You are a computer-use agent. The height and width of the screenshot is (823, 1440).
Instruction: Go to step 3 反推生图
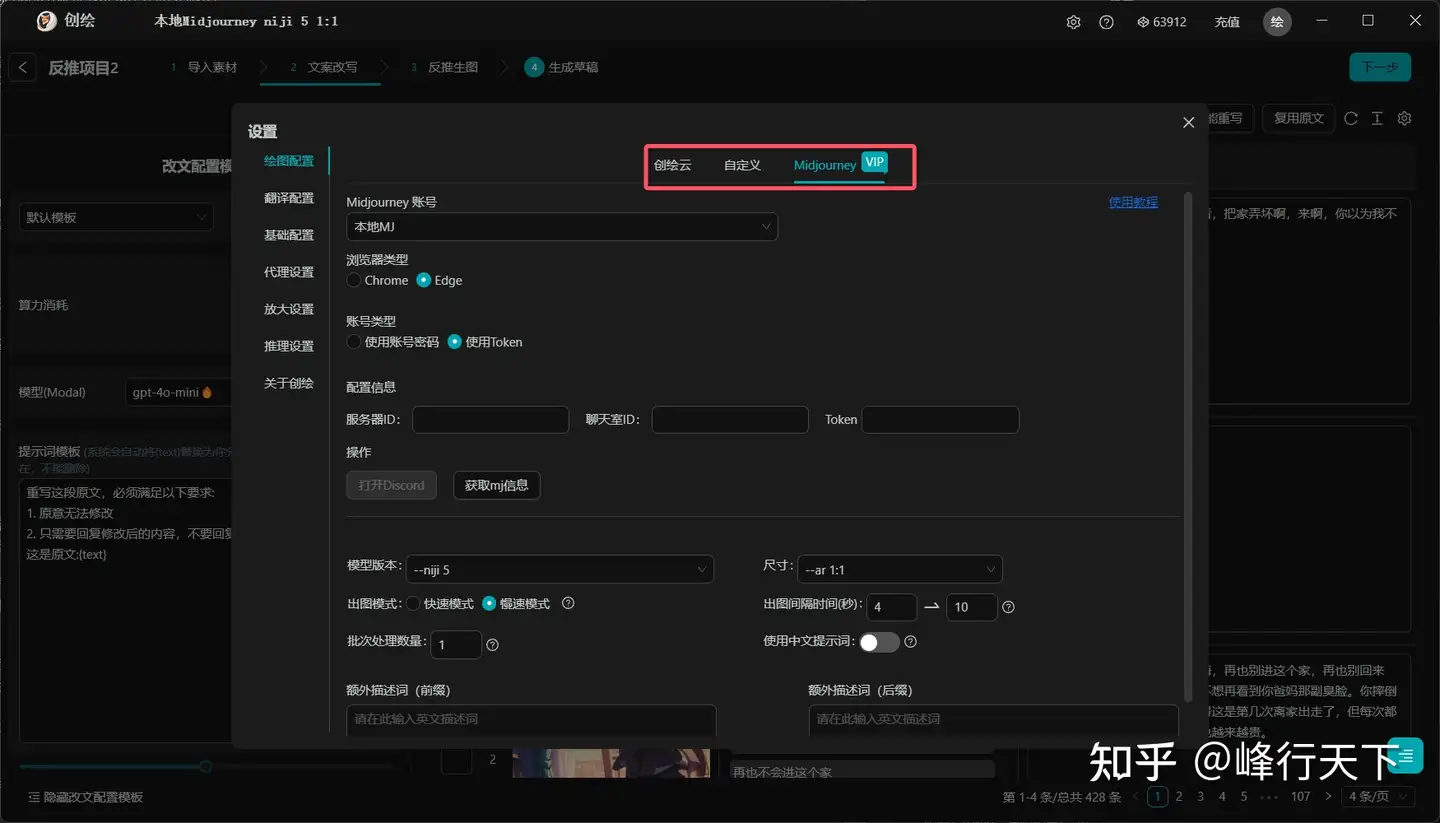point(445,67)
